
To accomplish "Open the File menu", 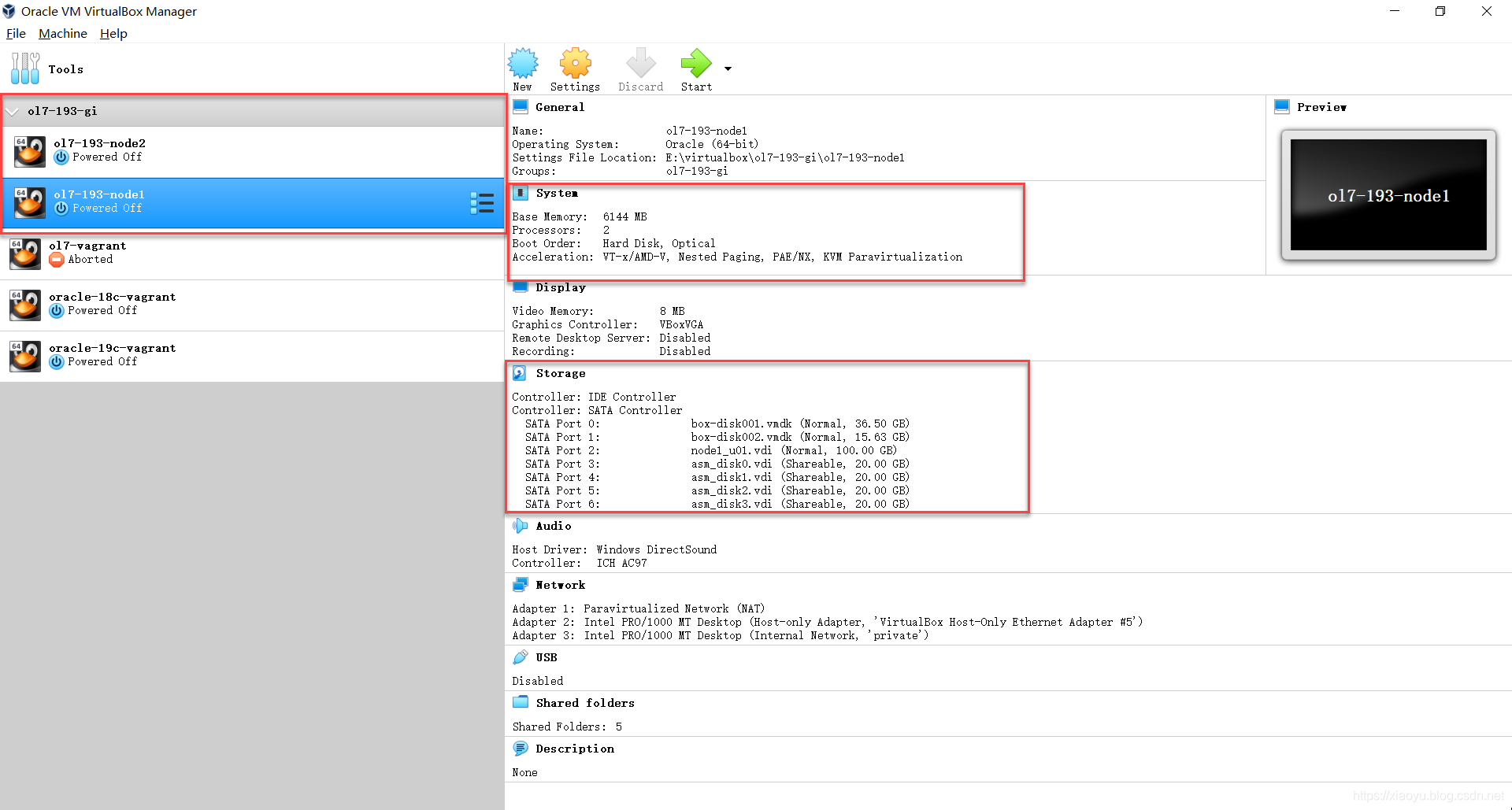I will (x=16, y=33).
